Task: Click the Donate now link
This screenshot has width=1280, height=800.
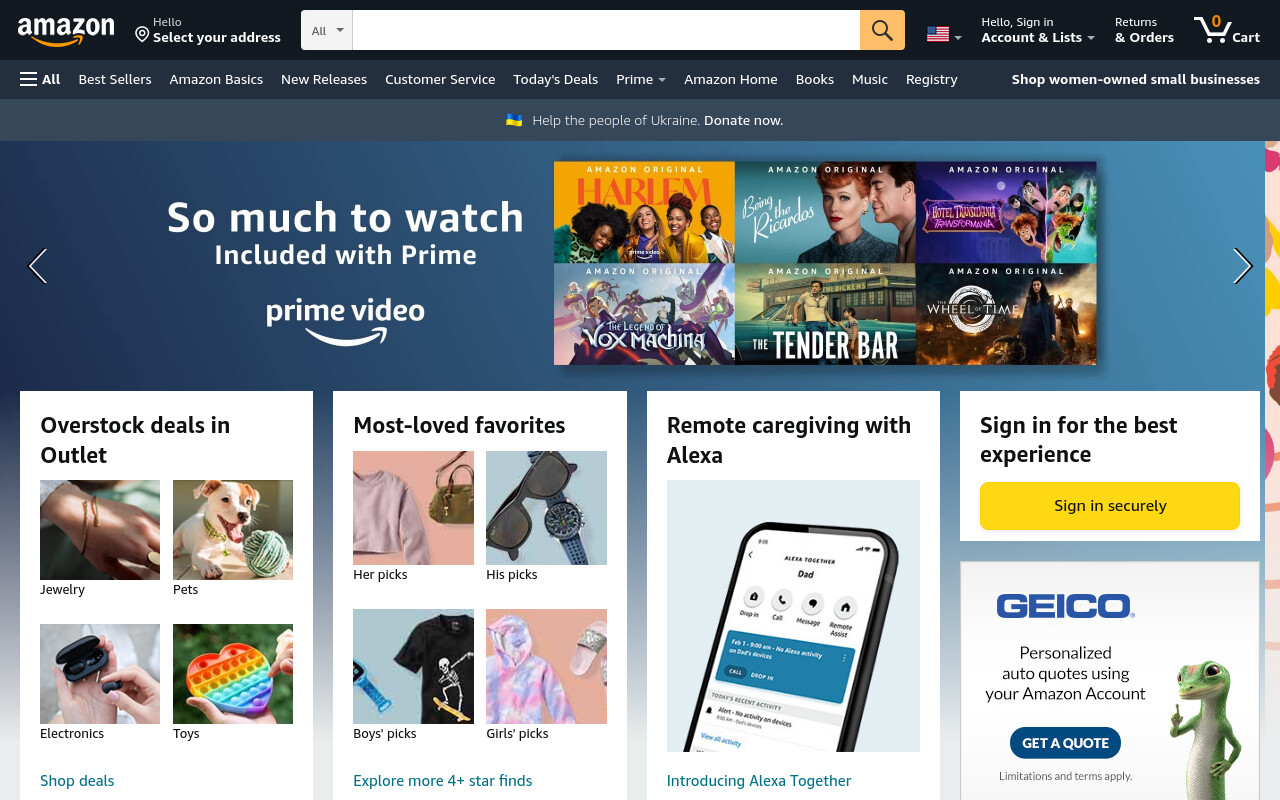Action: coord(743,120)
